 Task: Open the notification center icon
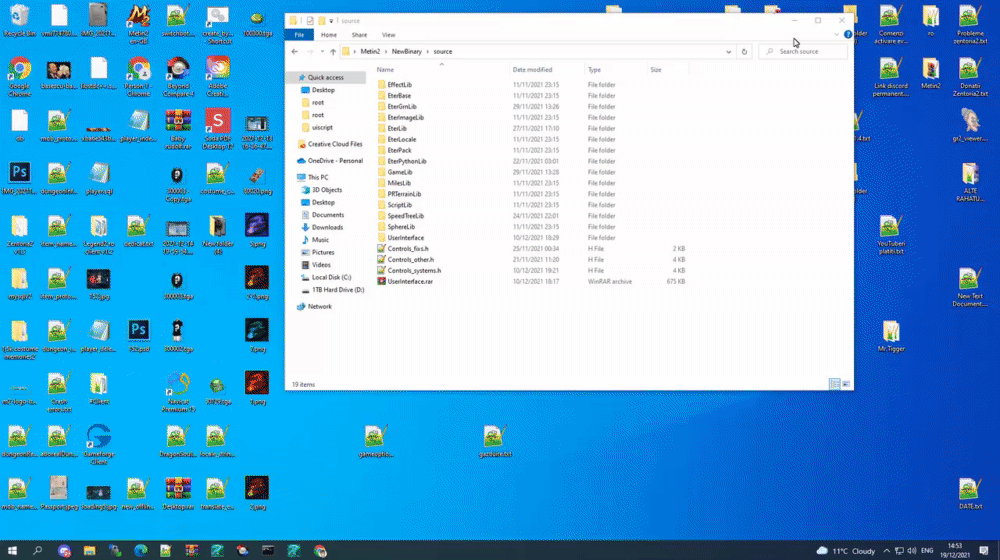pyautogui.click(x=983, y=550)
